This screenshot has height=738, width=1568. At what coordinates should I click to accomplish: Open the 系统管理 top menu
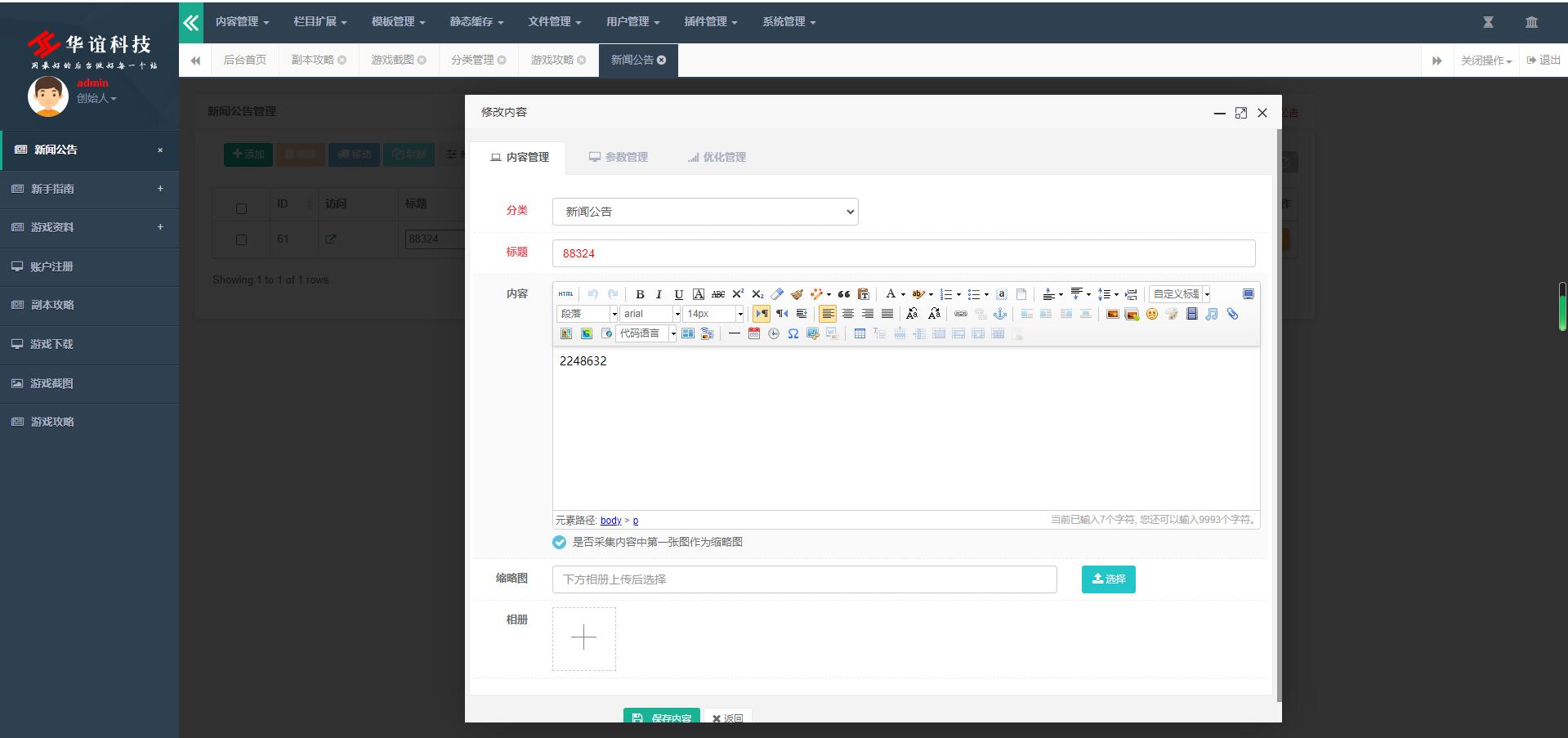point(788,22)
